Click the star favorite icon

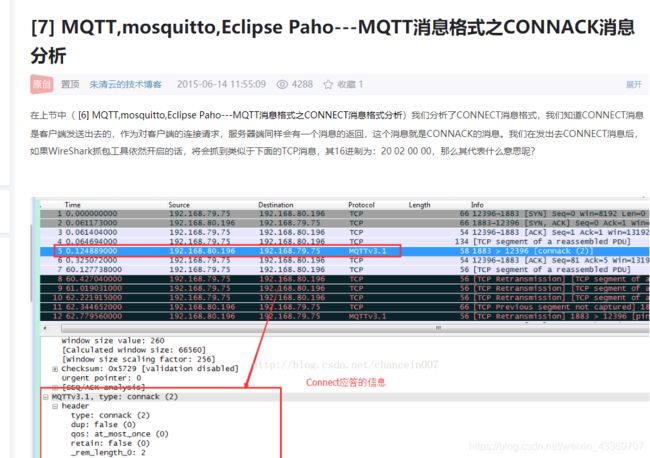328,85
